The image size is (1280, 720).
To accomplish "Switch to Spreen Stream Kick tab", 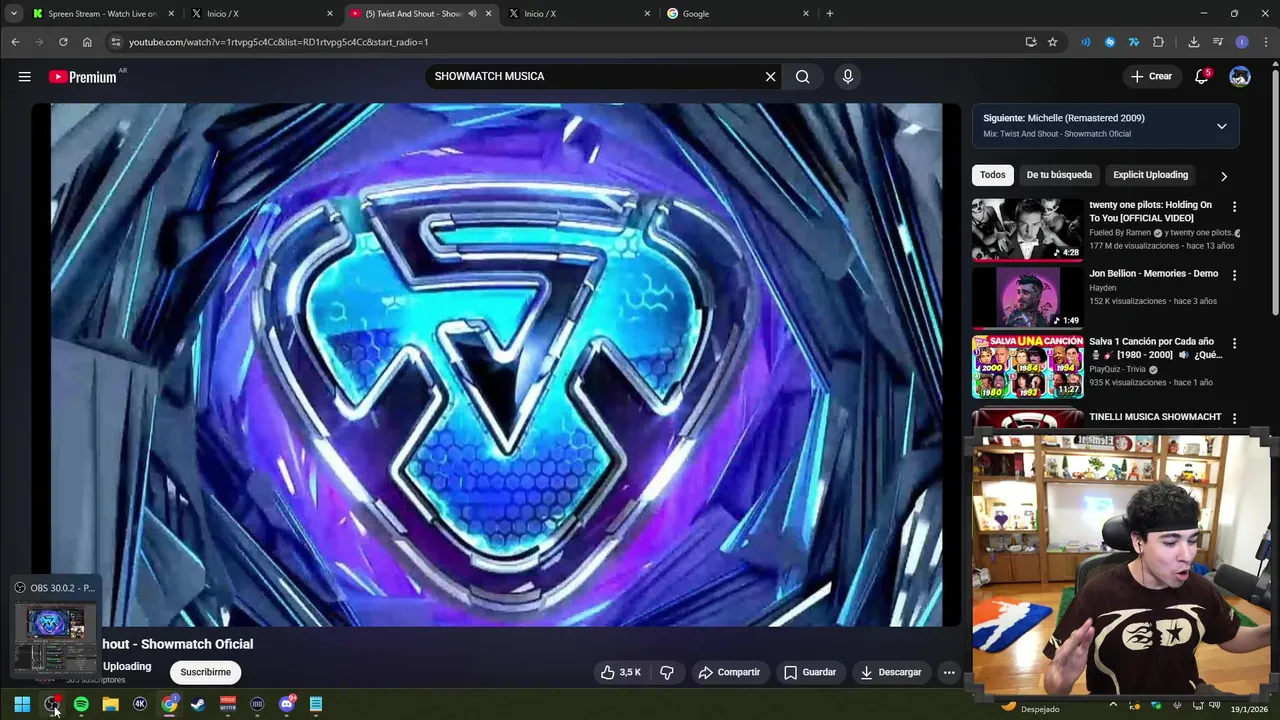I will point(102,14).
